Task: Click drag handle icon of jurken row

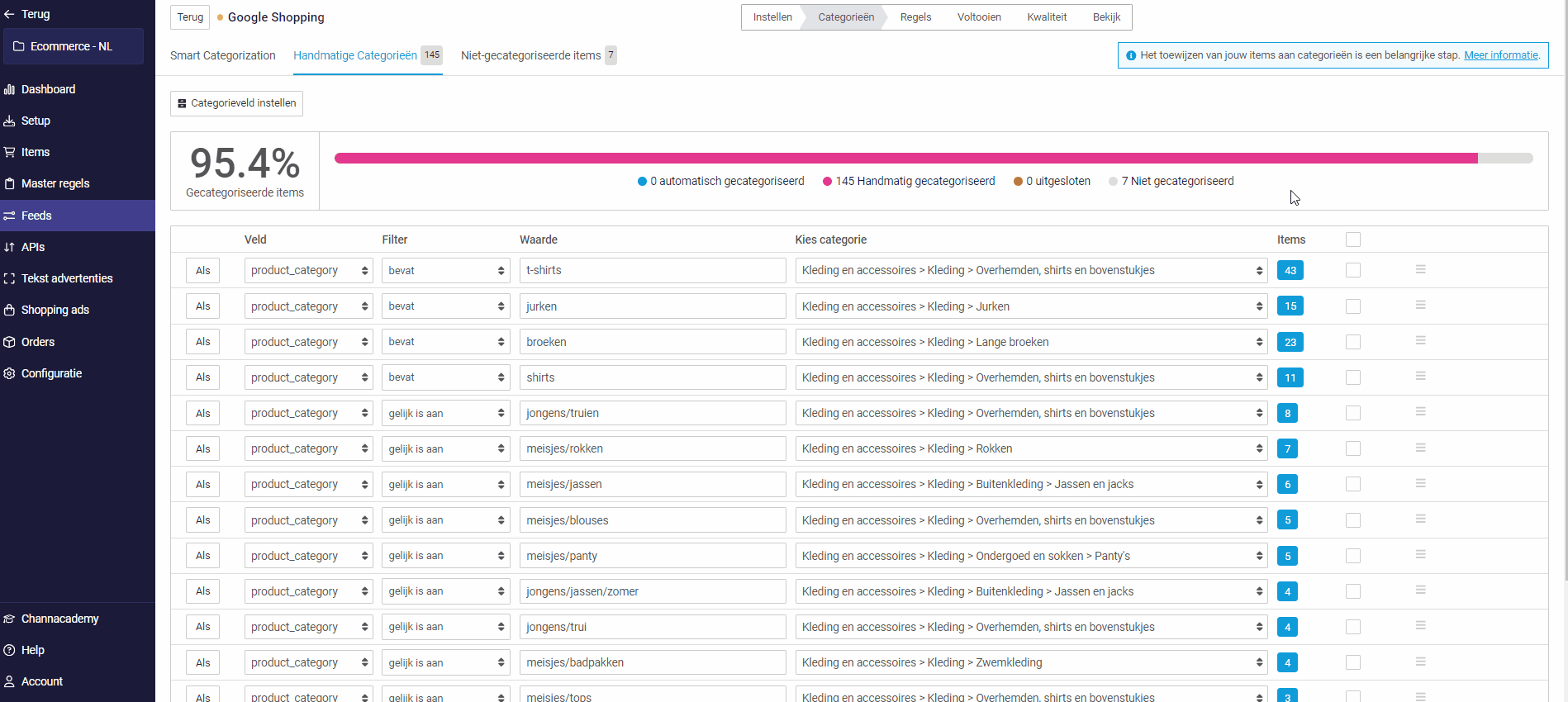Action: 1421,305
